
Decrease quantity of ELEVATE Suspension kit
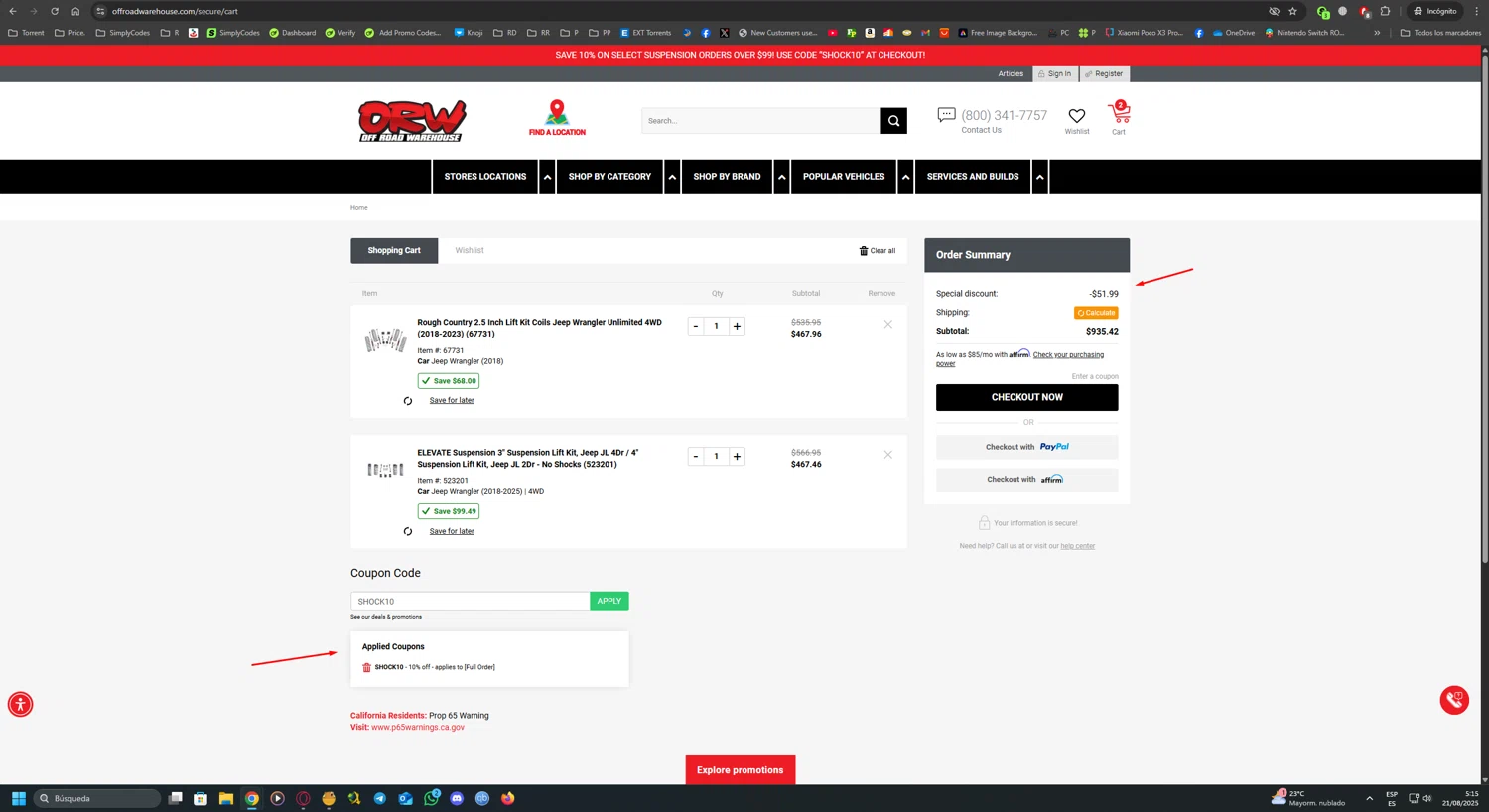695,456
